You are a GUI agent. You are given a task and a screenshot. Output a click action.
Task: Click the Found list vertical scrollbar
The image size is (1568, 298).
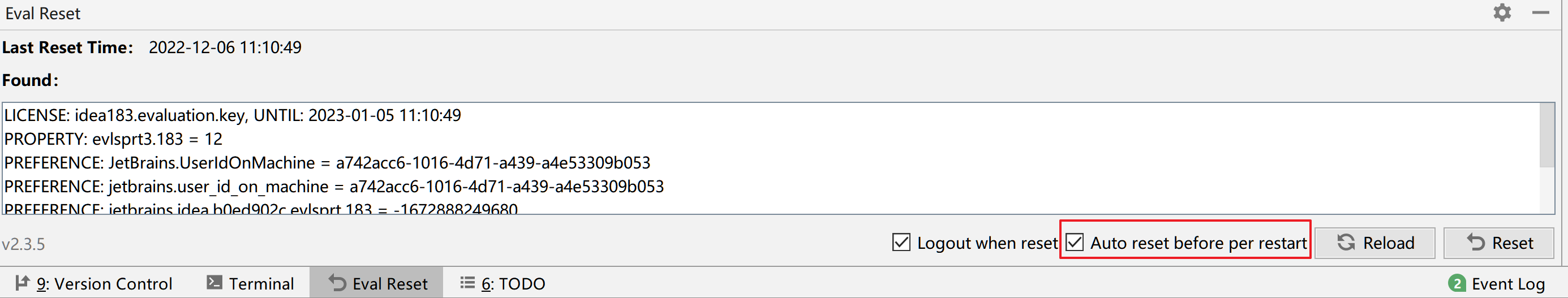(1546, 136)
